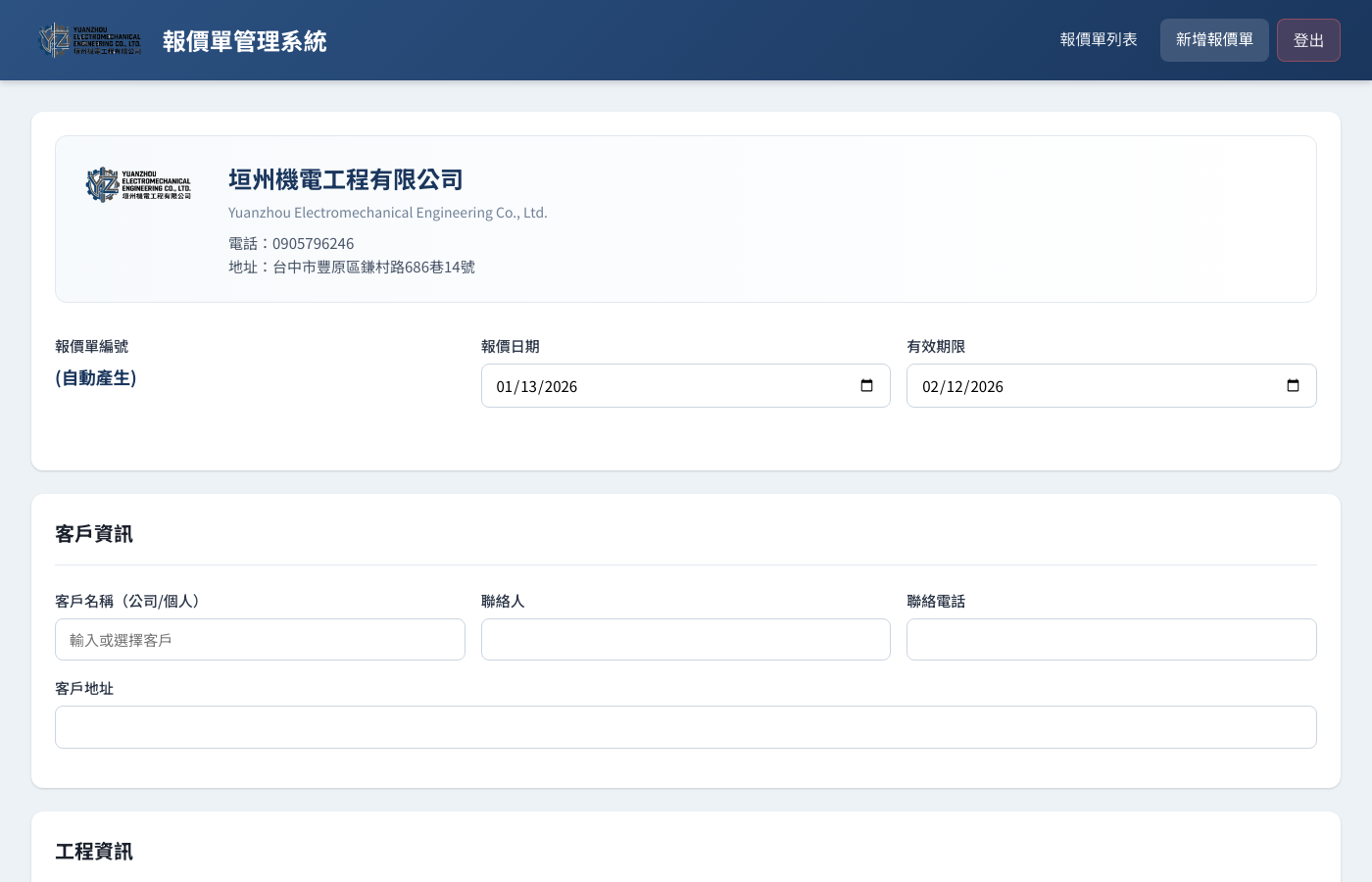Screen dimensions: 1372x882
Task: Open the 報價日期 calendar picker icon
Action: pyautogui.click(x=866, y=386)
